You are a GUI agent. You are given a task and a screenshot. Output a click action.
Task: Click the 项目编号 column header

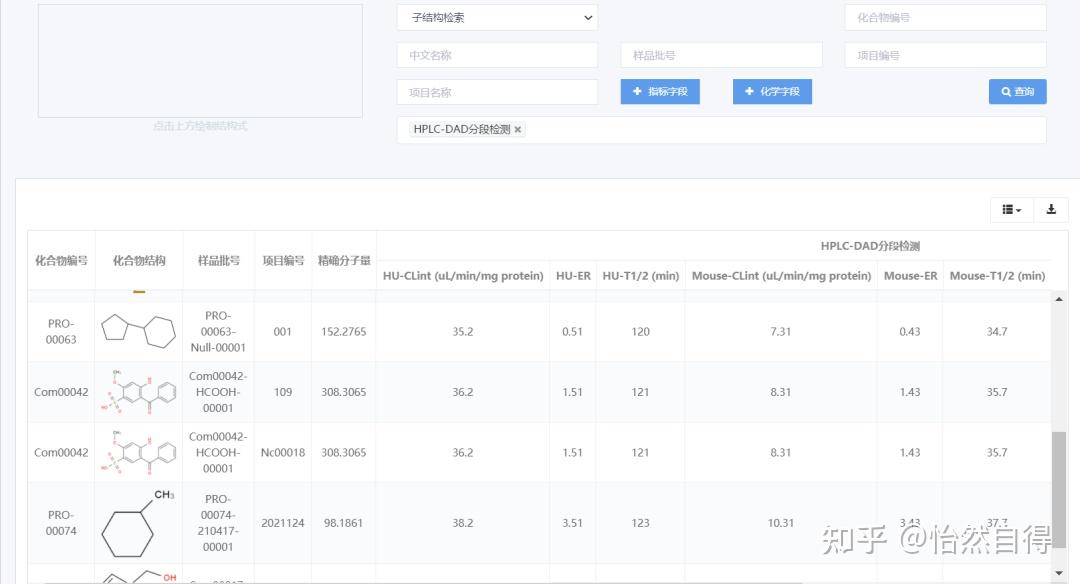pos(283,260)
